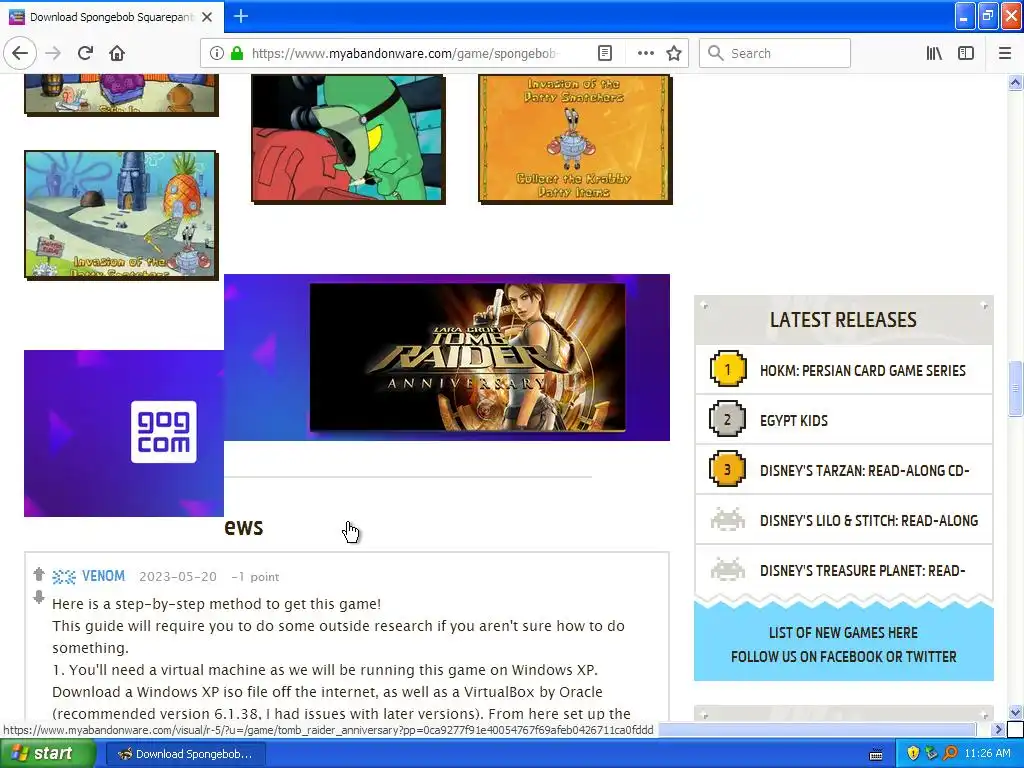1024x768 pixels.
Task: Click VENOM's pixel avatar icon
Action: [64, 577]
